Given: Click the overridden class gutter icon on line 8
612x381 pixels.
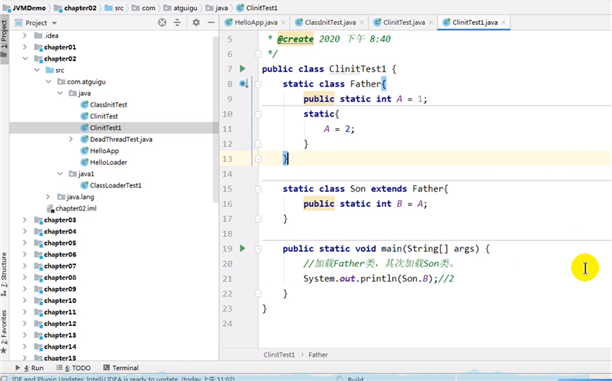Looking at the screenshot, I should (244, 84).
